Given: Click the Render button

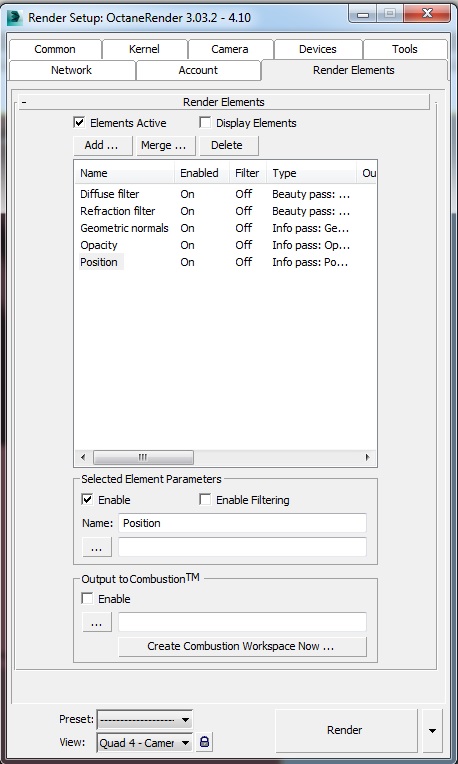Looking at the screenshot, I should tap(346, 730).
